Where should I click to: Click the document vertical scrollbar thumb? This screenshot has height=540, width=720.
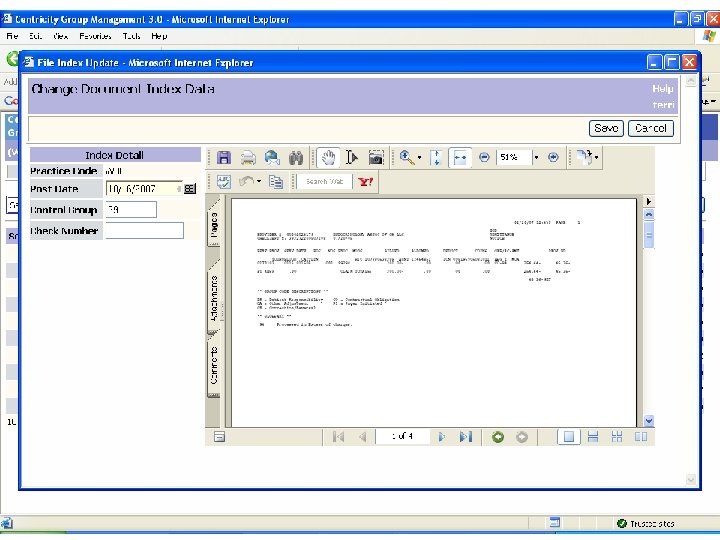648,235
